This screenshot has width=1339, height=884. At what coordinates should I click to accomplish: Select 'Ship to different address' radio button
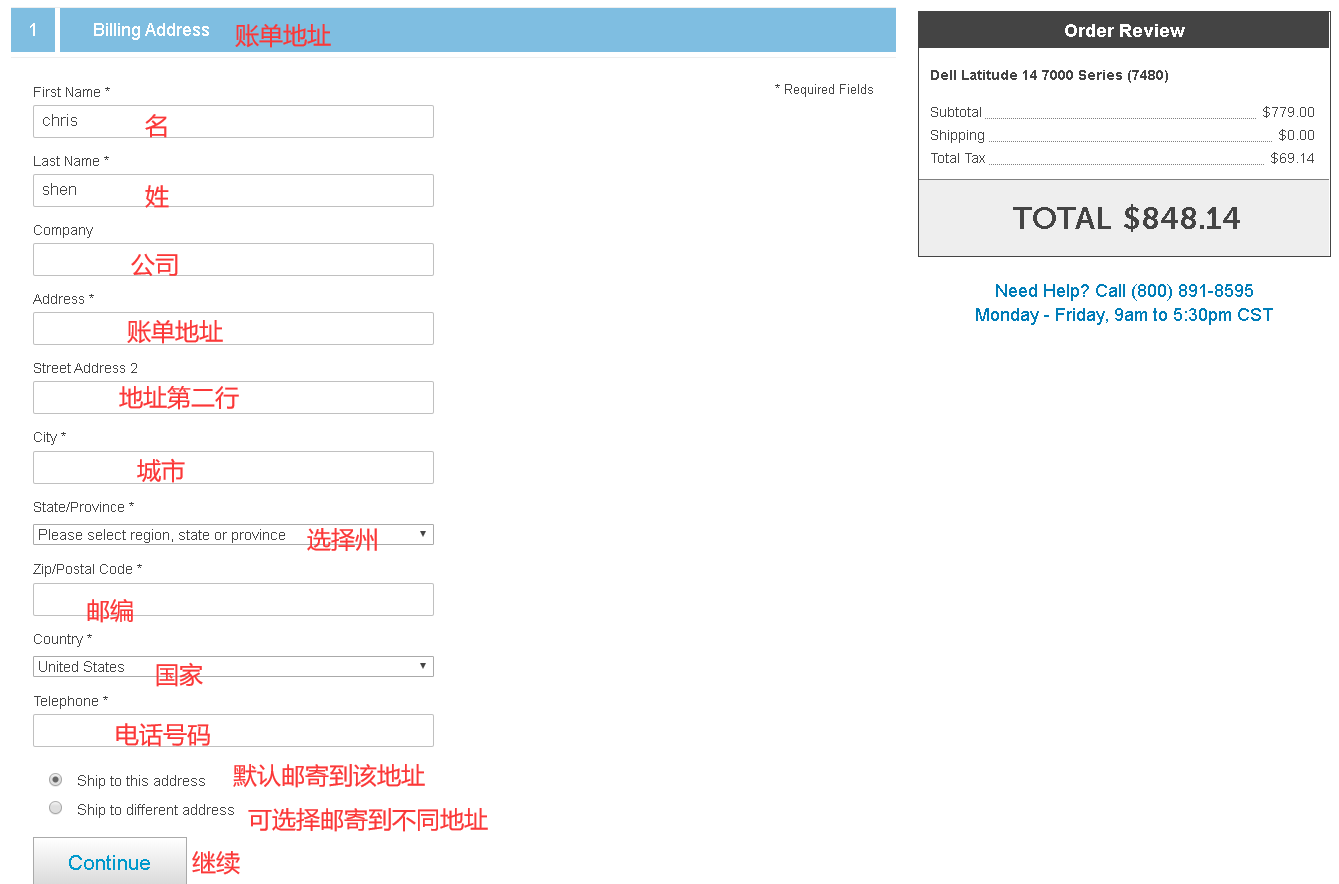[56, 808]
